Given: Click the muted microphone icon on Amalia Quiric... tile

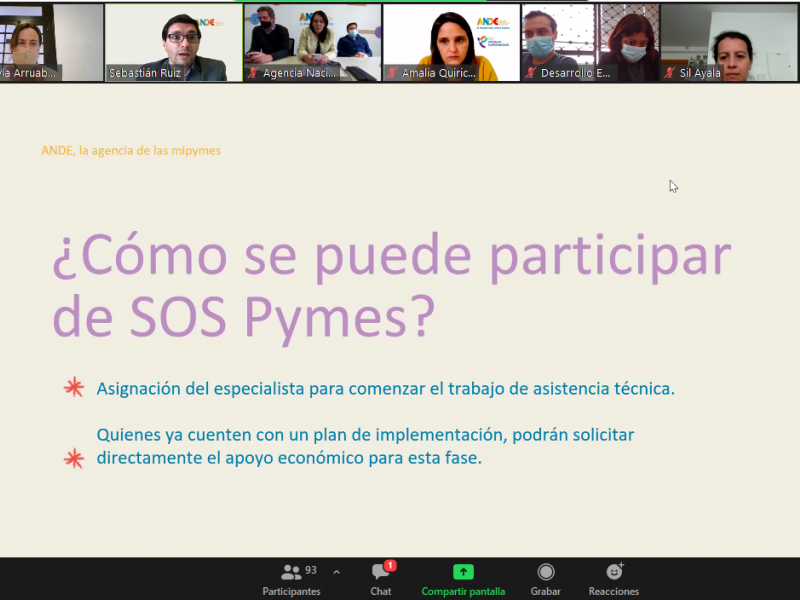Looking at the screenshot, I should (x=392, y=72).
